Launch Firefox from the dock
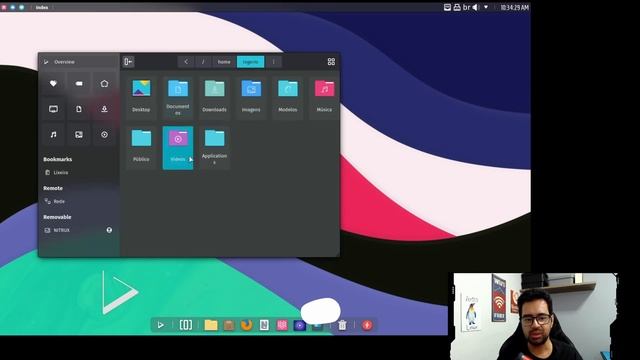The width and height of the screenshot is (640, 360). [247, 325]
